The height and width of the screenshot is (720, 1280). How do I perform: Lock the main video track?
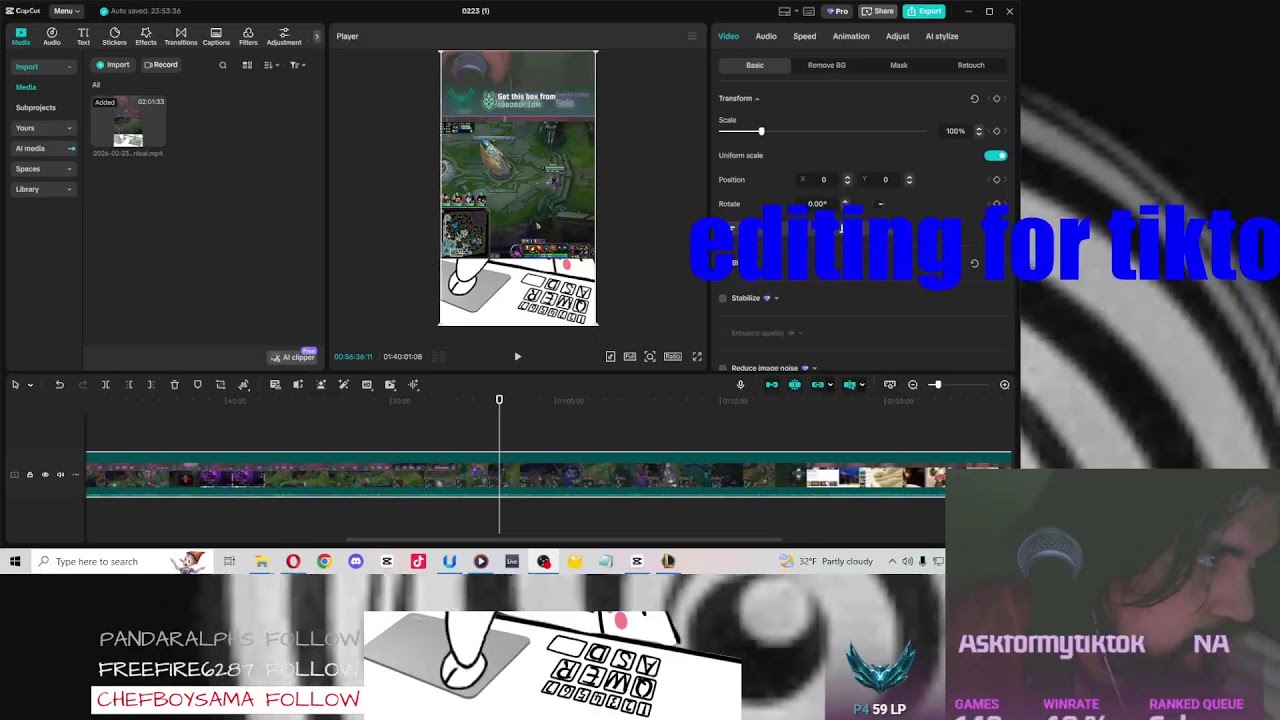[x=29, y=475]
